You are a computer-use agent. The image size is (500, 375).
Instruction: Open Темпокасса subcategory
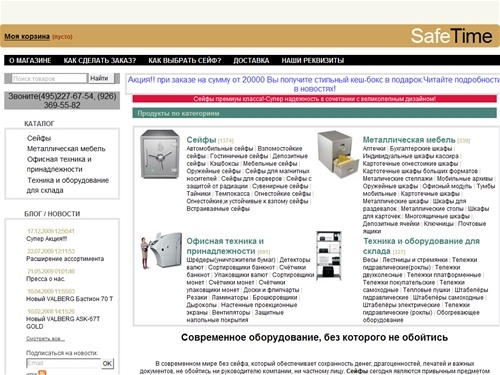click(x=232, y=194)
